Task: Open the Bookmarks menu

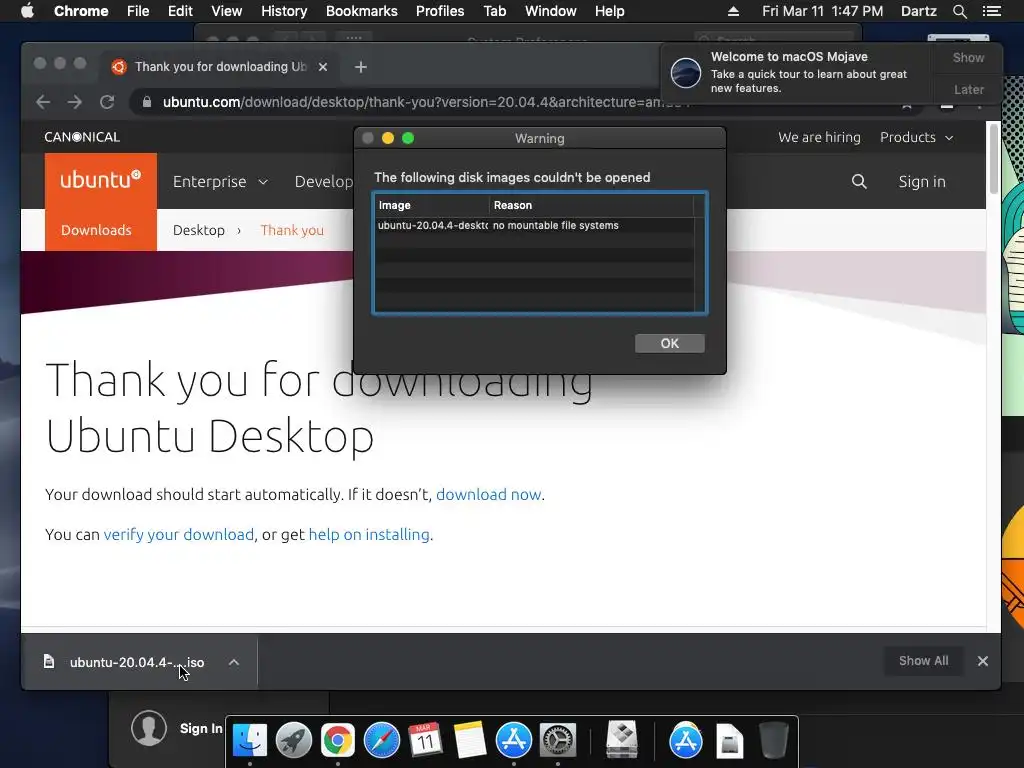Action: [362, 11]
